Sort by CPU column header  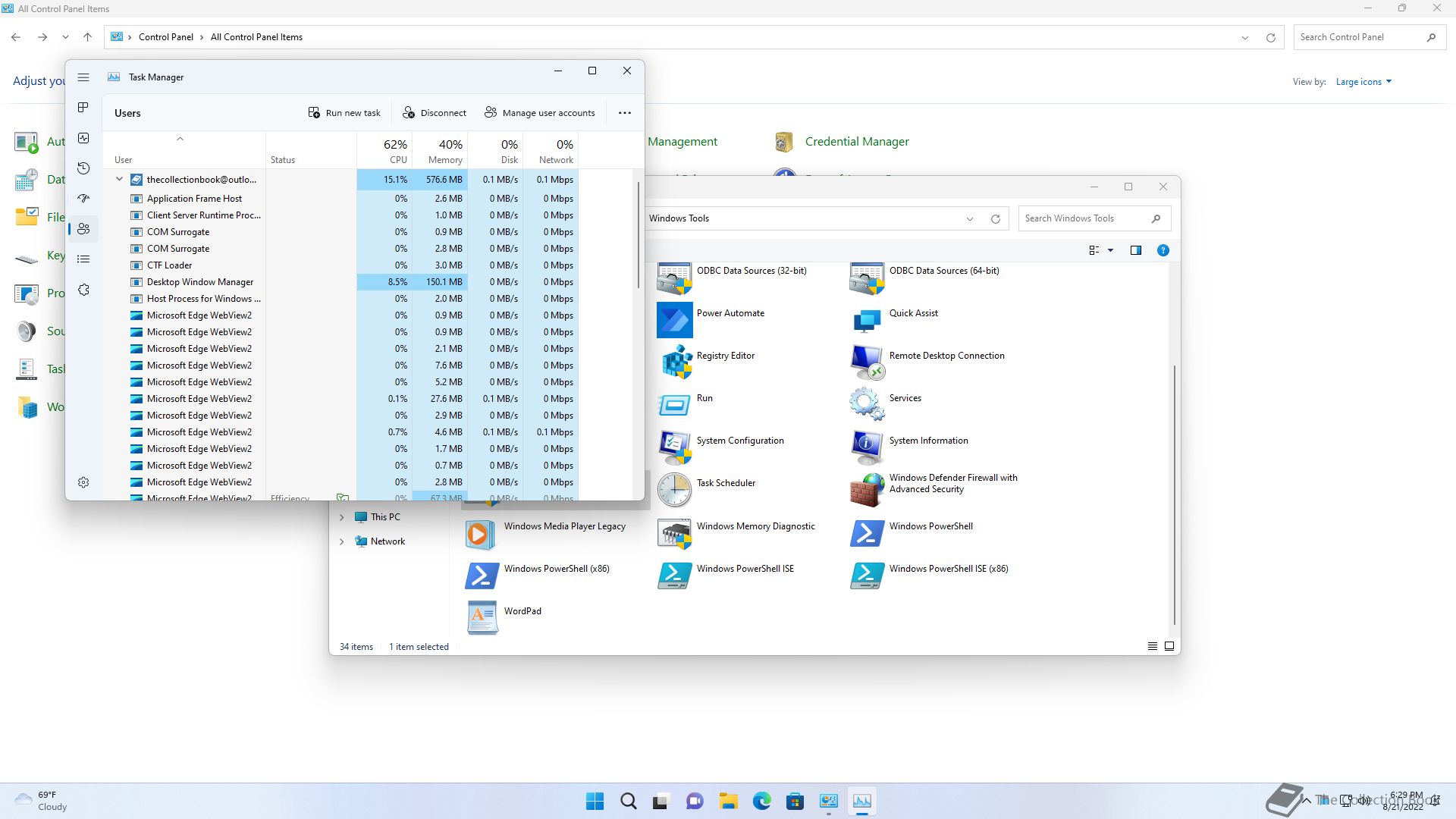click(384, 150)
